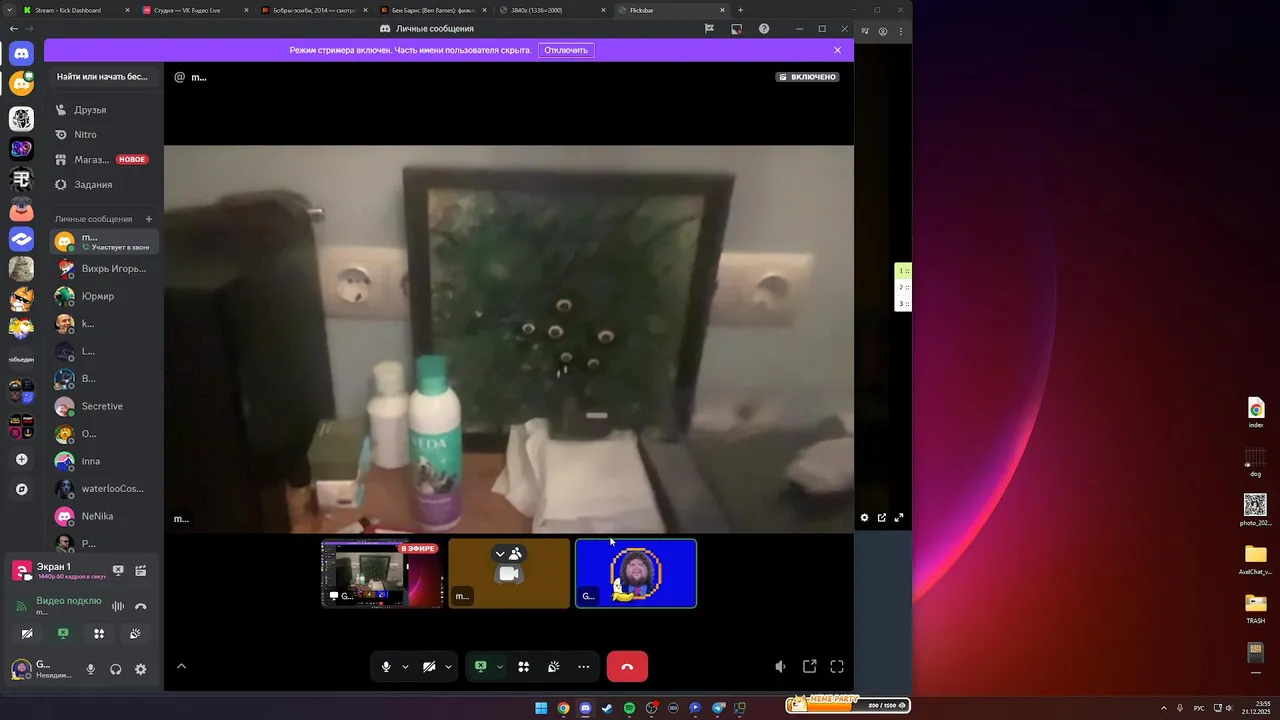The width and height of the screenshot is (1280, 720).
Task: Mute microphone in the call control bar
Action: click(x=386, y=666)
